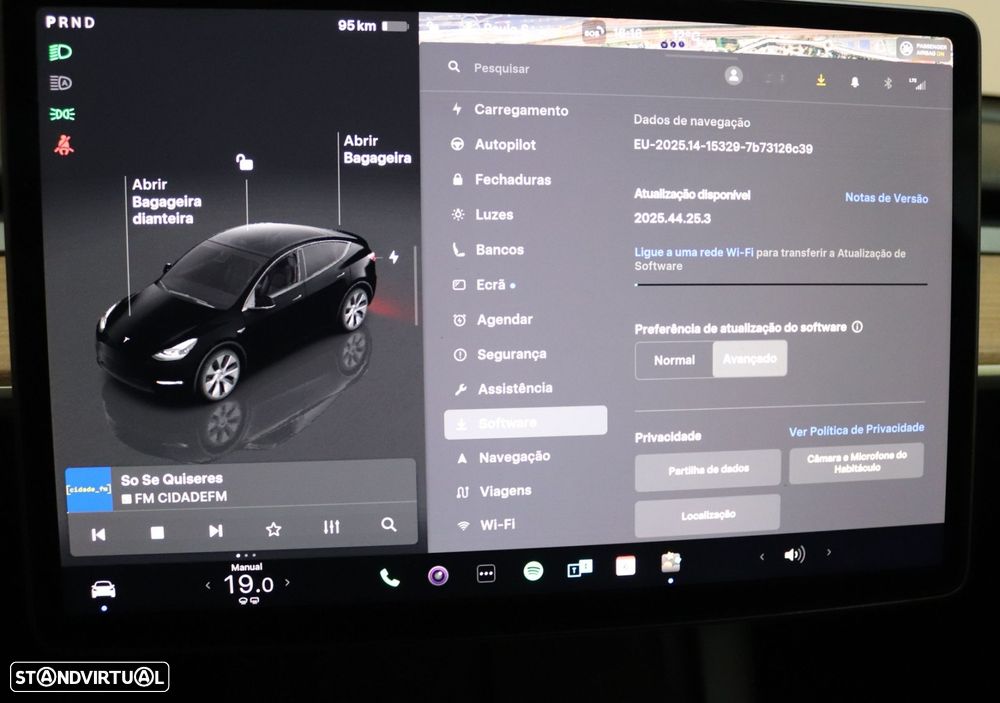Tap the LTE signal strength icon

[x=918, y=84]
